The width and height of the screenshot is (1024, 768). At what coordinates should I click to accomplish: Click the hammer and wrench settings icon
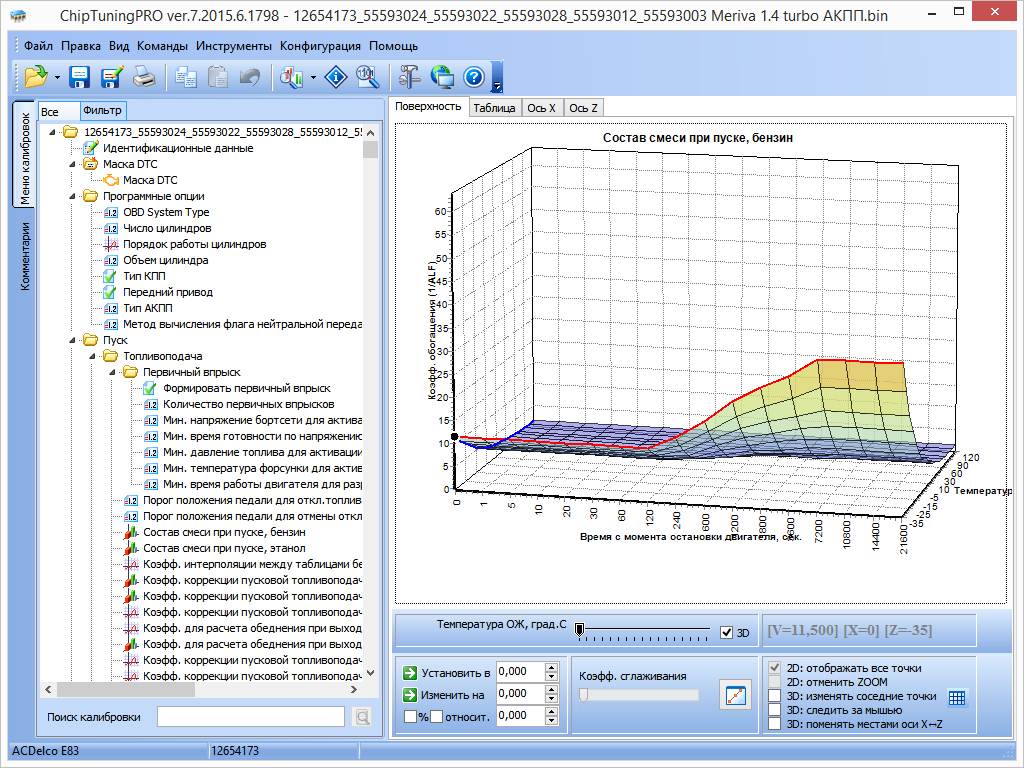pyautogui.click(x=409, y=77)
